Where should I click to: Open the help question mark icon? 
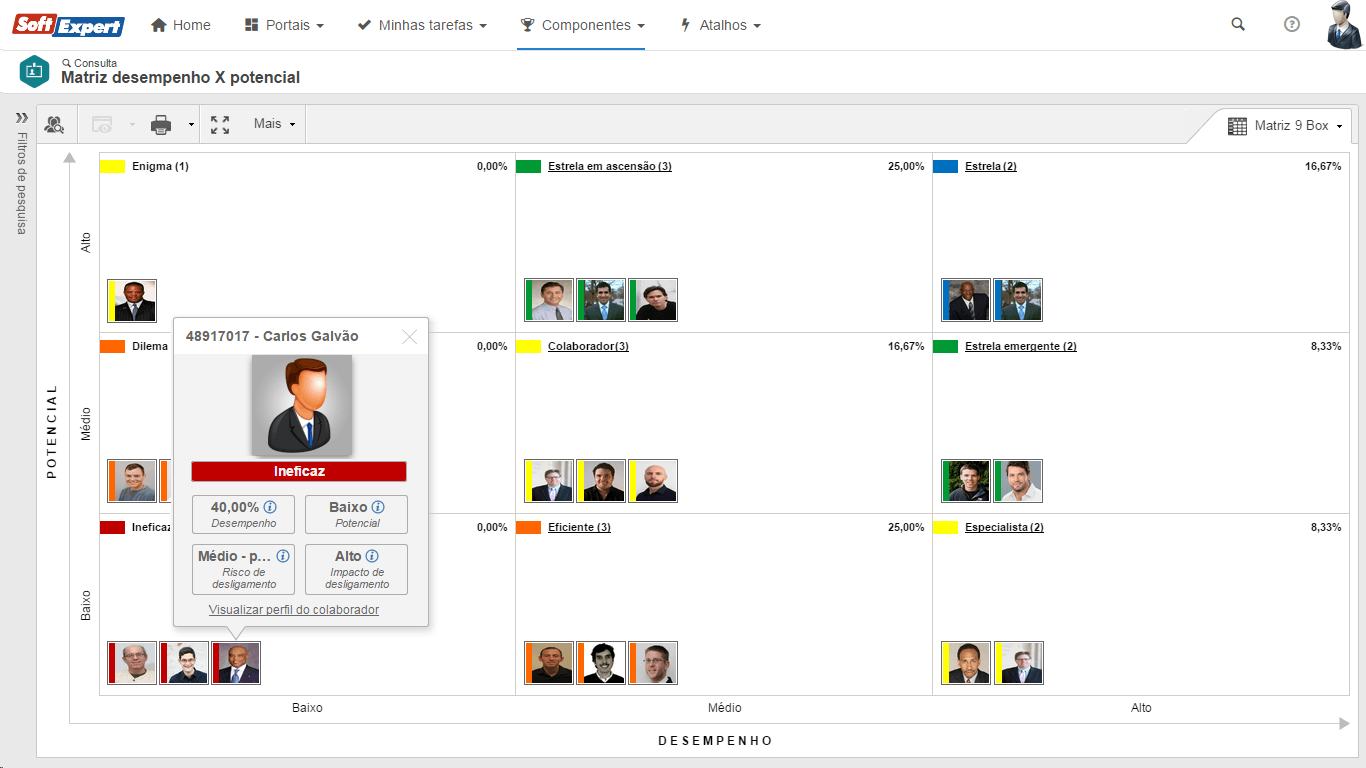[1292, 25]
